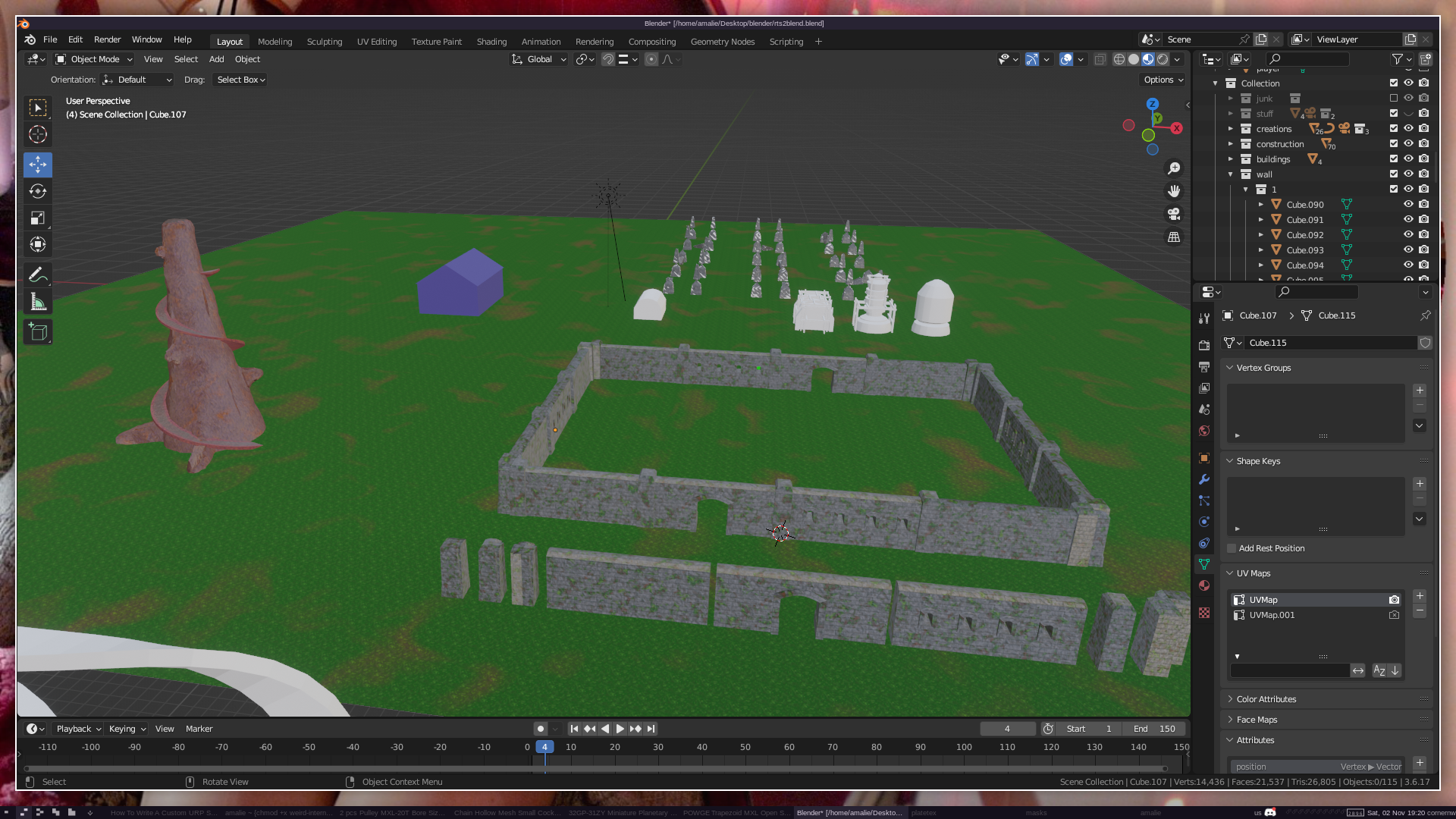The image size is (1456, 819).
Task: Open the Material properties tab
Action: (1204, 585)
